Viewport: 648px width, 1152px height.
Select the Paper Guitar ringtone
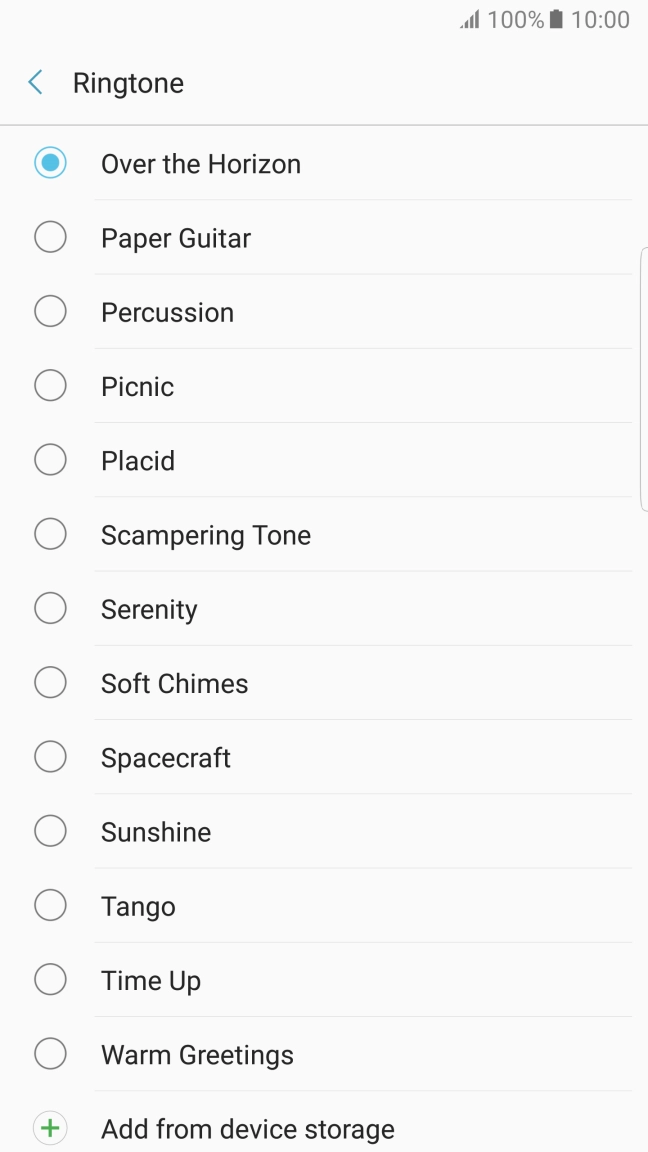tap(174, 237)
